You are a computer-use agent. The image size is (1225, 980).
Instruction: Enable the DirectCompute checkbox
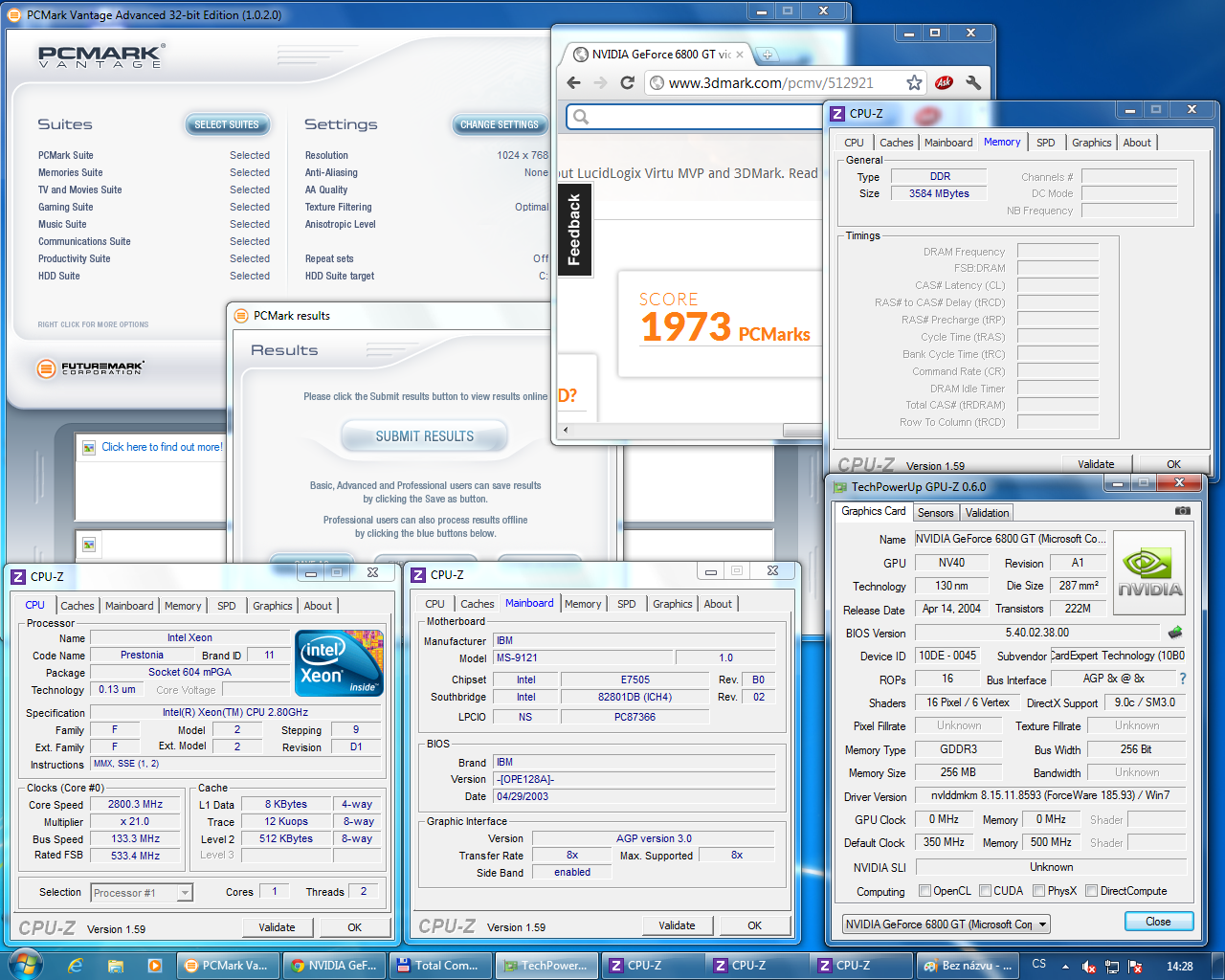click(x=1091, y=891)
